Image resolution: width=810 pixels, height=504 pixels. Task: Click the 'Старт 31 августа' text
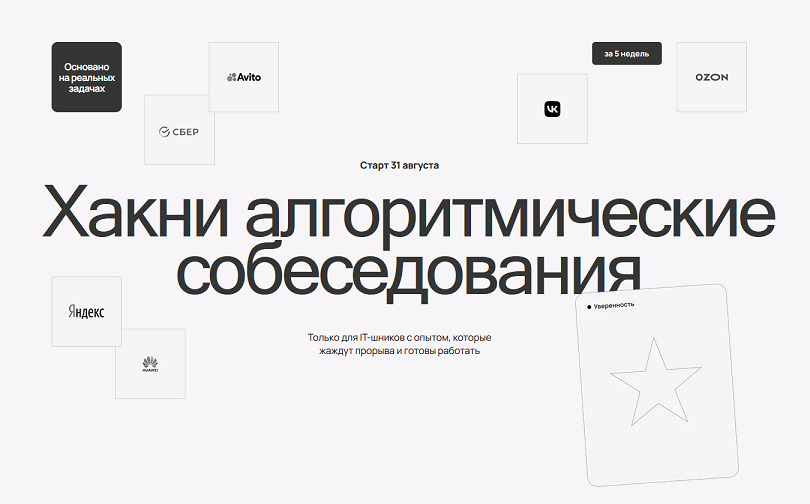pos(399,165)
